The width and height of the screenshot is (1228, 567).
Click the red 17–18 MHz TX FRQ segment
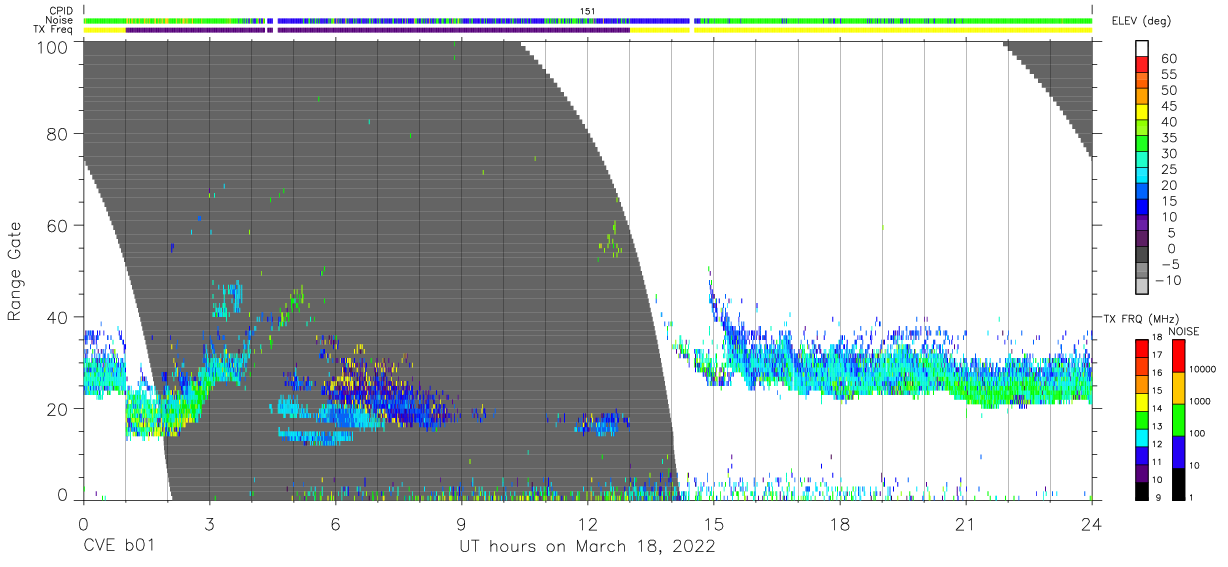coord(1143,347)
